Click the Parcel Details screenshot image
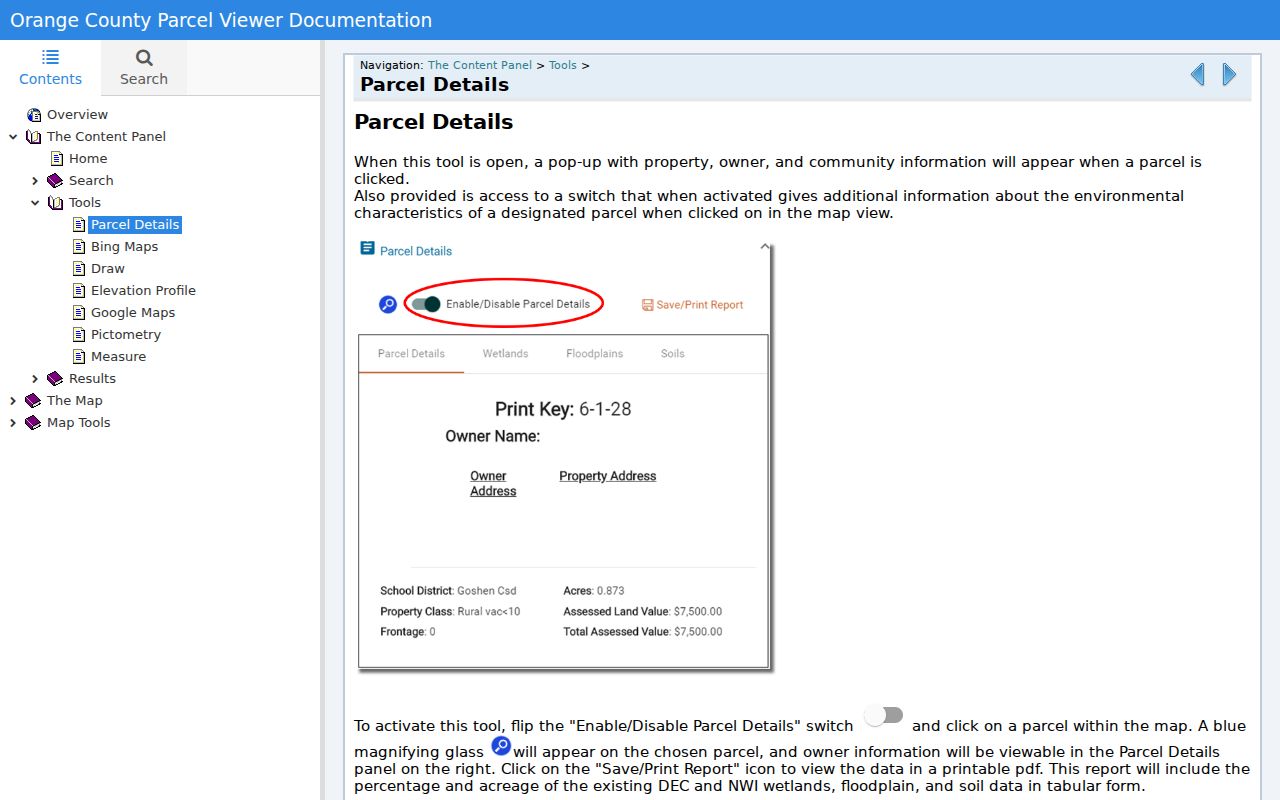Image resolution: width=1280 pixels, height=800 pixels. [x=565, y=455]
